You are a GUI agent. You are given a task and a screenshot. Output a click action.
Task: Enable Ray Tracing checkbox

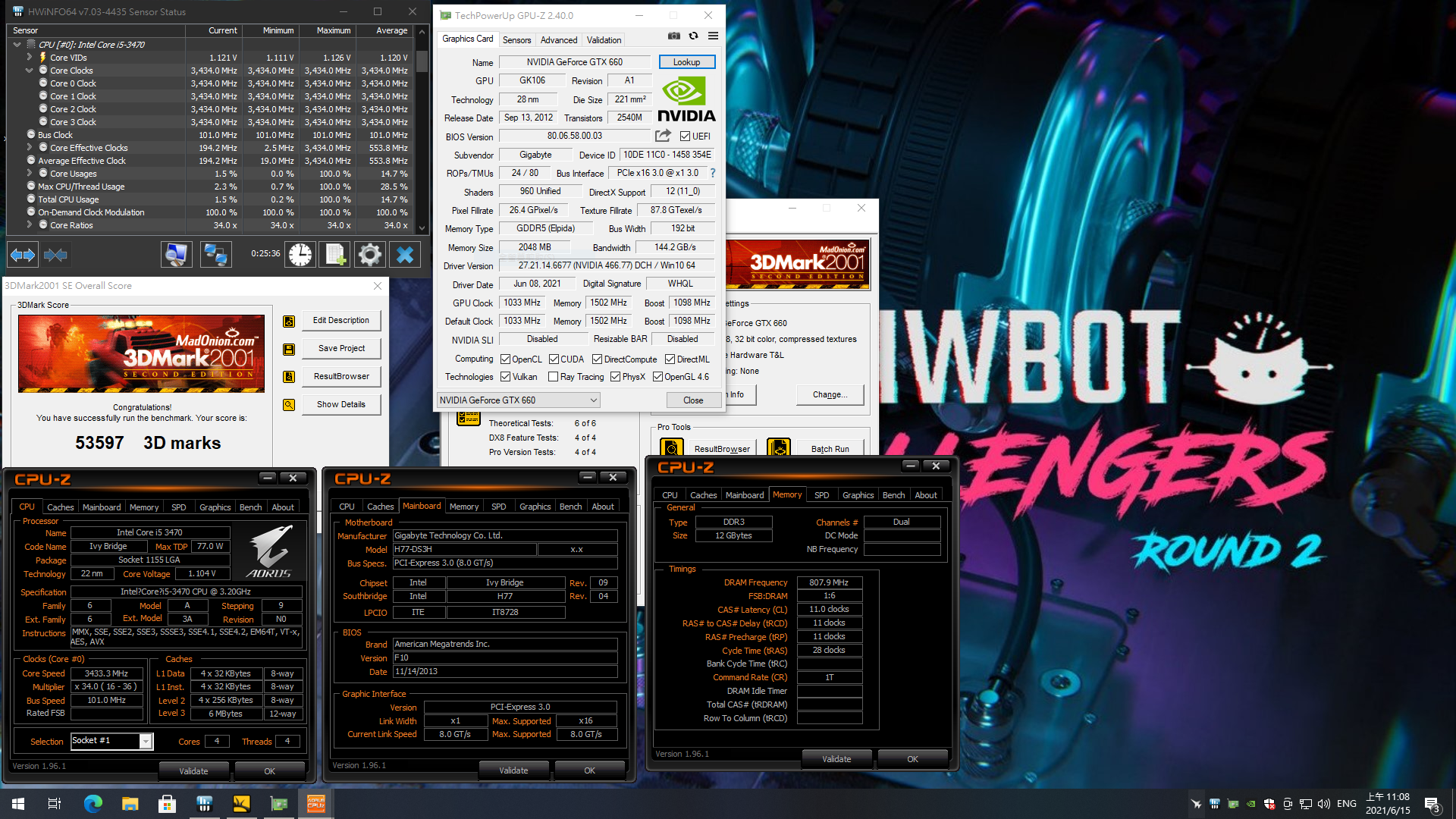tap(553, 377)
